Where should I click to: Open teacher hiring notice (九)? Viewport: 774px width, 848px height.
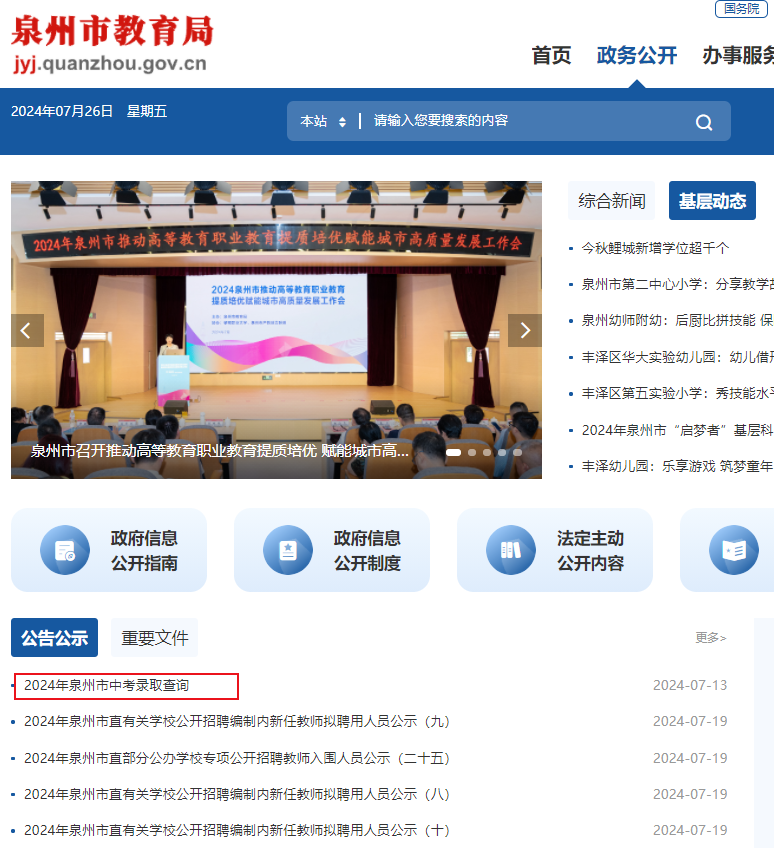tap(237, 721)
